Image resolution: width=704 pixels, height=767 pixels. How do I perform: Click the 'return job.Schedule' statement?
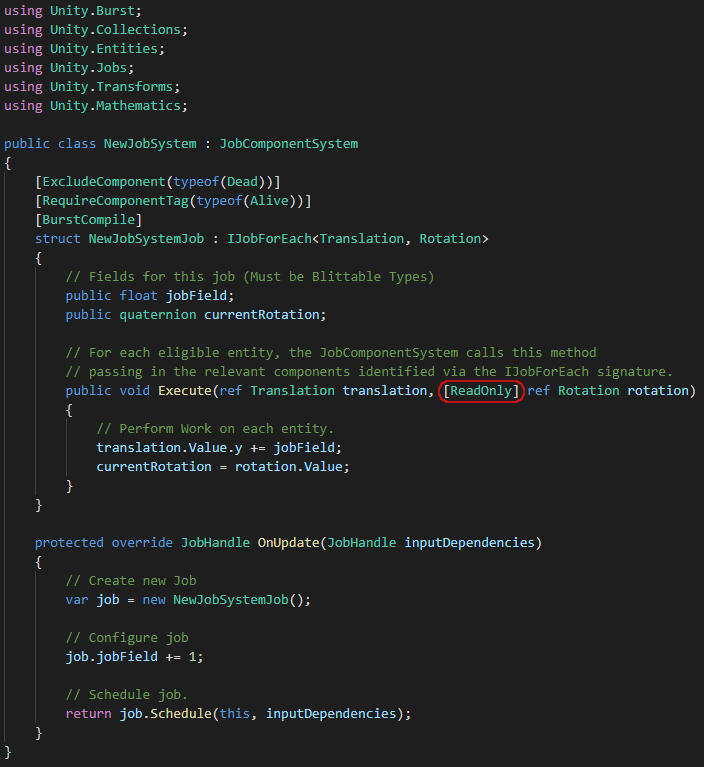click(238, 714)
